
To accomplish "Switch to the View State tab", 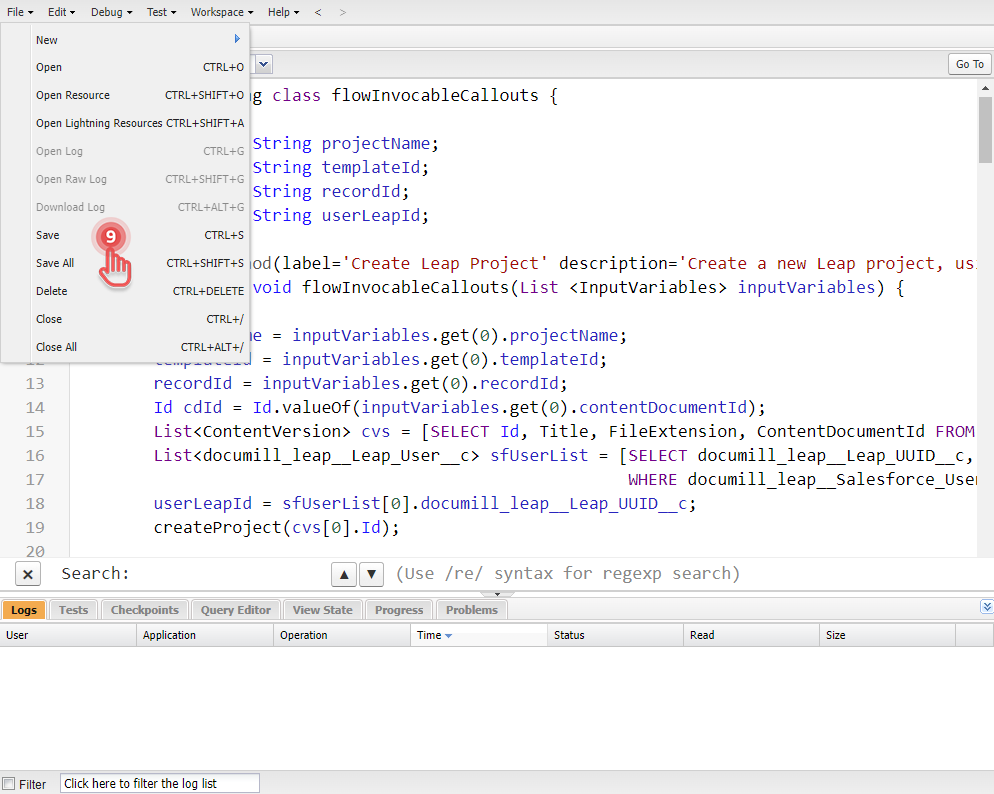I will click(321, 609).
